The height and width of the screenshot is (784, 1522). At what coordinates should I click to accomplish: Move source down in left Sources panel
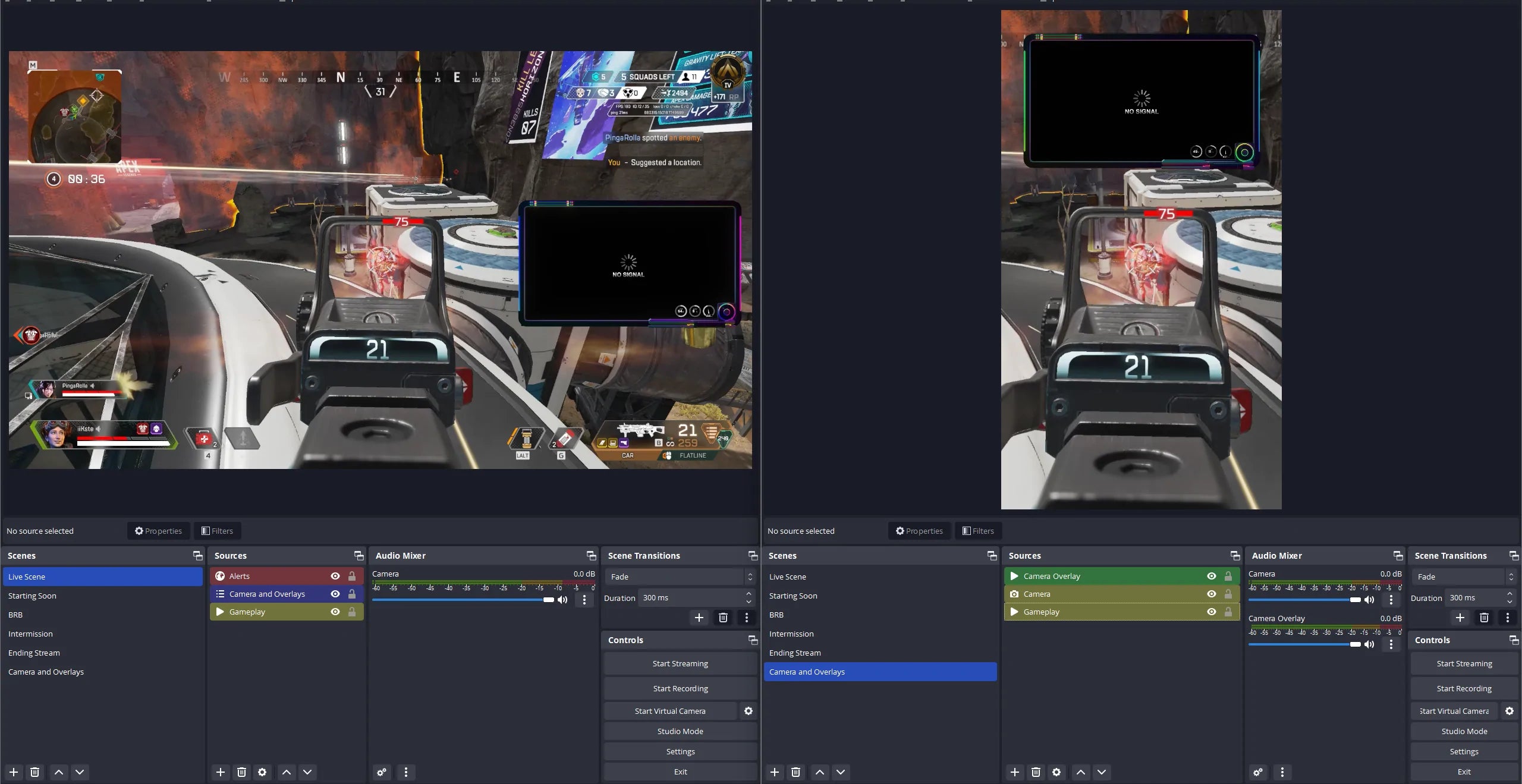(307, 772)
